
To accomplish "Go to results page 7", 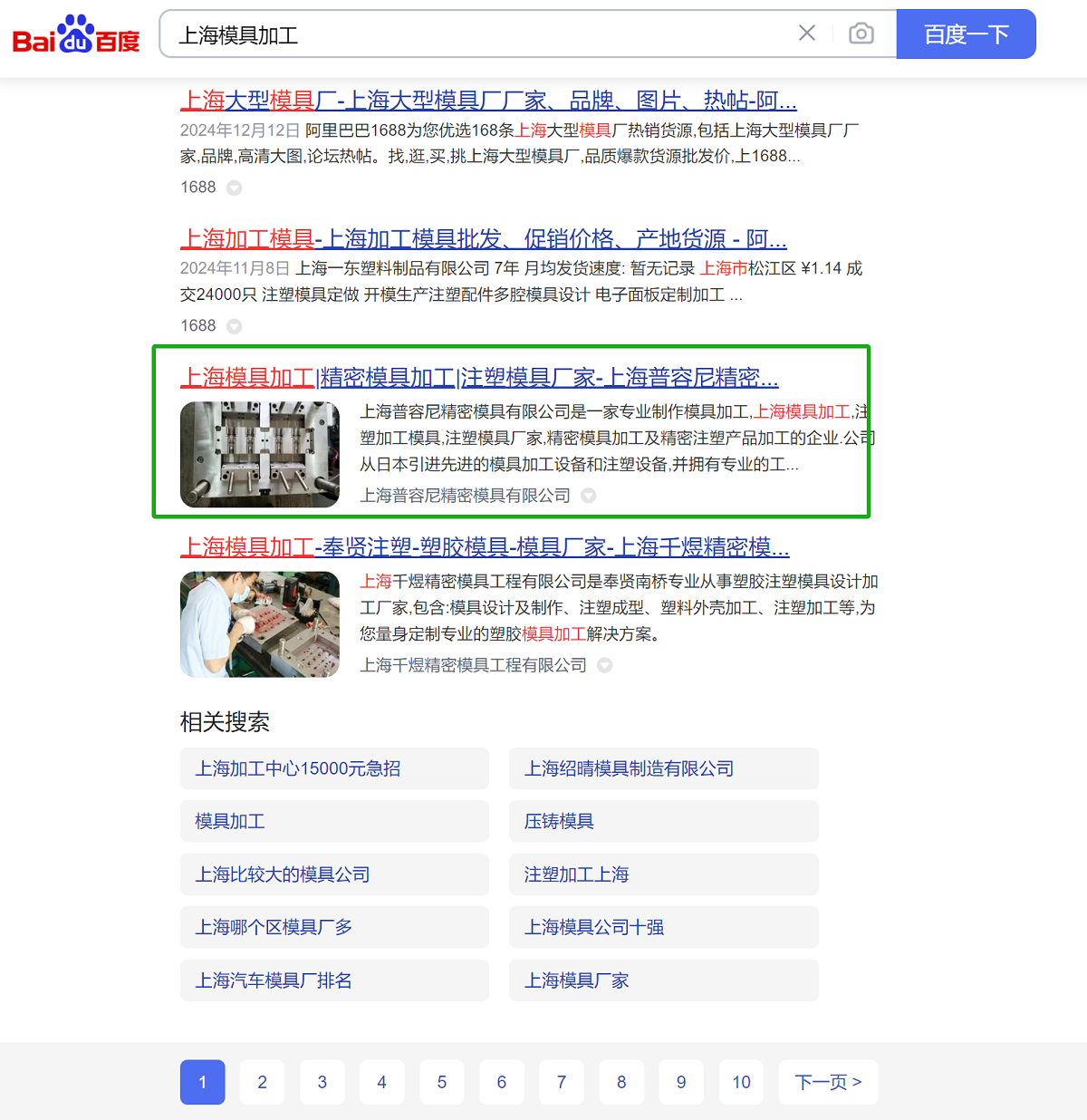I will click(x=562, y=1082).
